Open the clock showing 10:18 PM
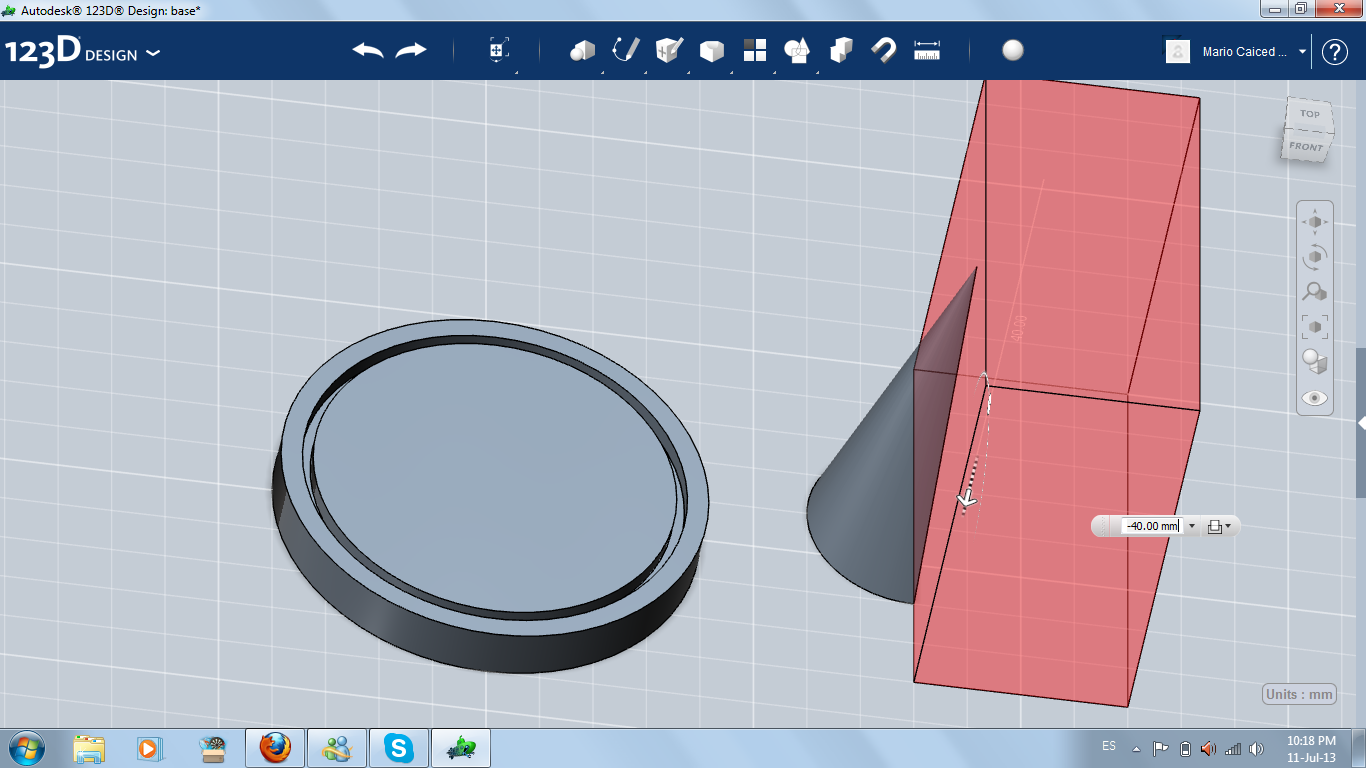Image resolution: width=1366 pixels, height=768 pixels. (x=1311, y=748)
